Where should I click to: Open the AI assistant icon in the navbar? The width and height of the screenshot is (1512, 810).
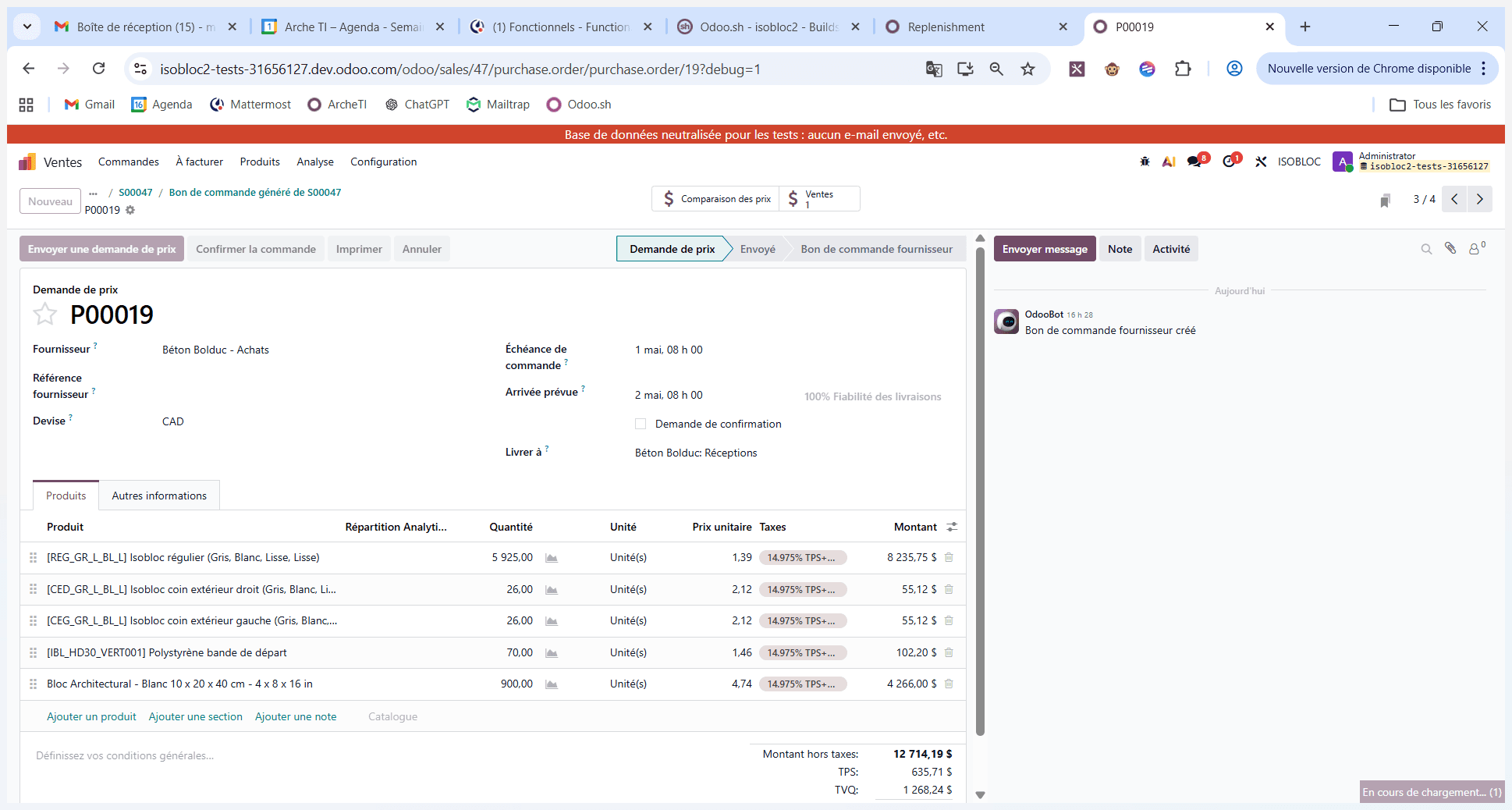pyautogui.click(x=1169, y=162)
